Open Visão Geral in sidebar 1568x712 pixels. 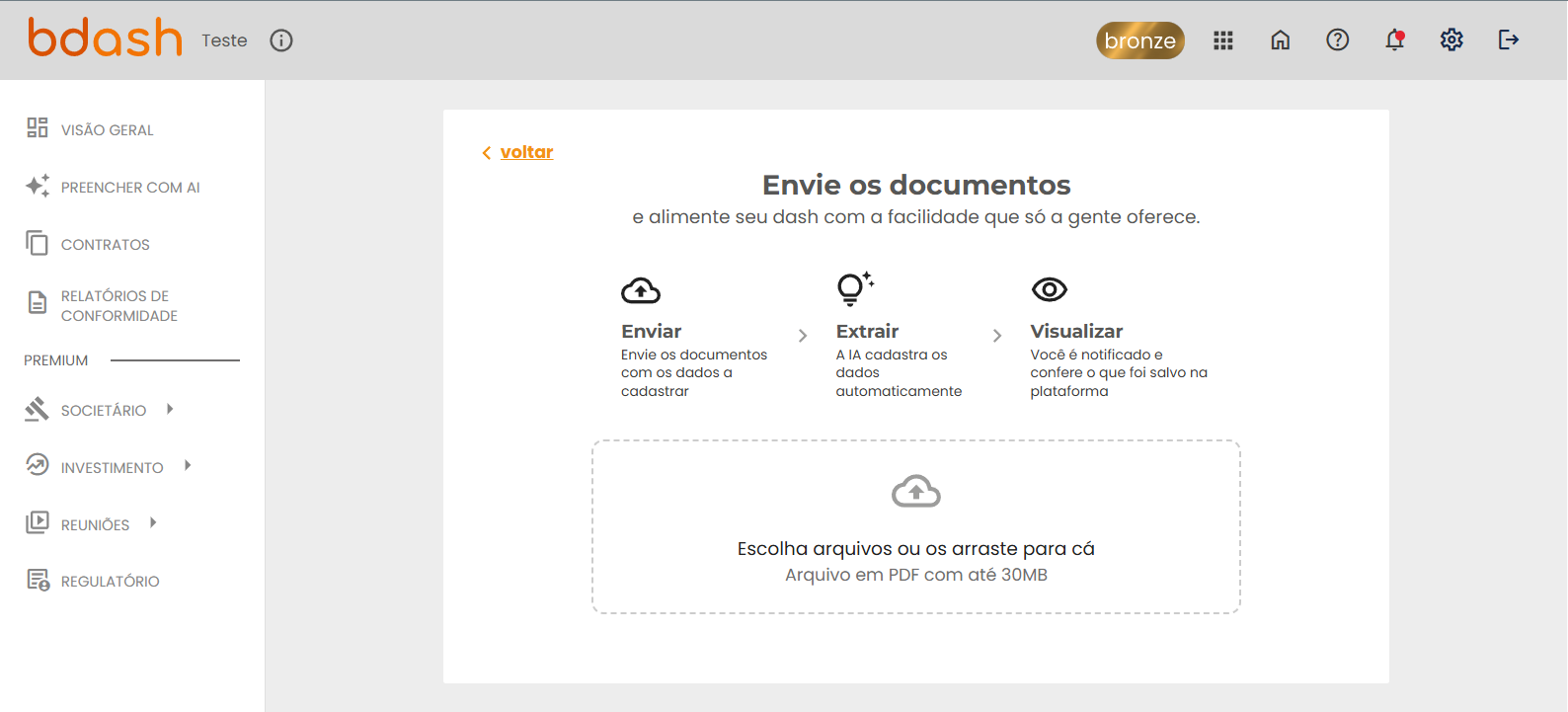(107, 130)
